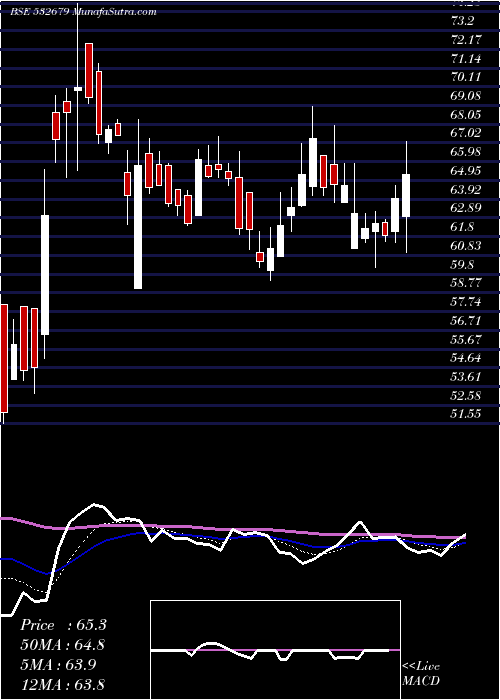The width and height of the screenshot is (500, 700).
Task: Click the 65.98 price axis label
Action: pyautogui.click(x=466, y=152)
